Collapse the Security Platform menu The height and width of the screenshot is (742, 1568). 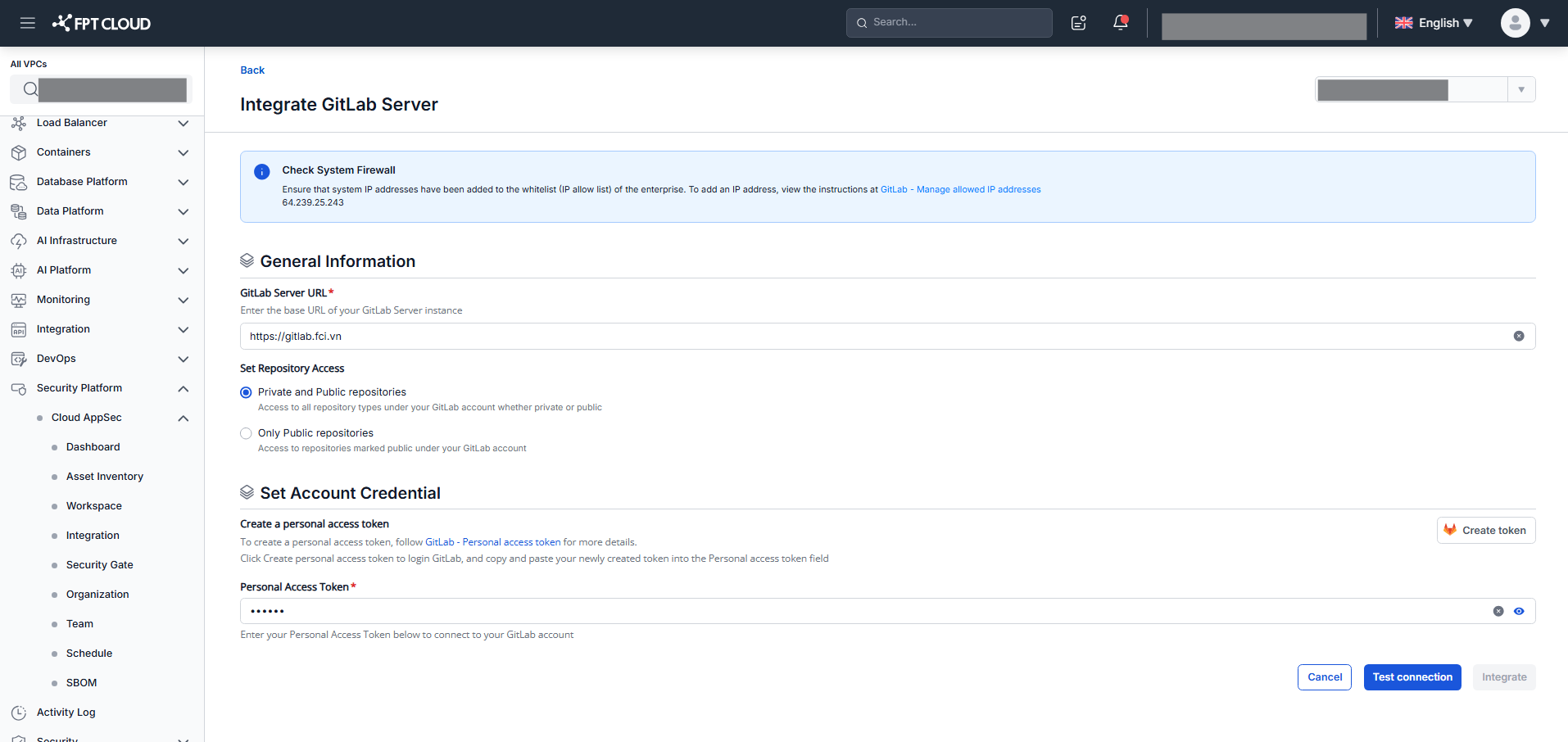click(184, 388)
